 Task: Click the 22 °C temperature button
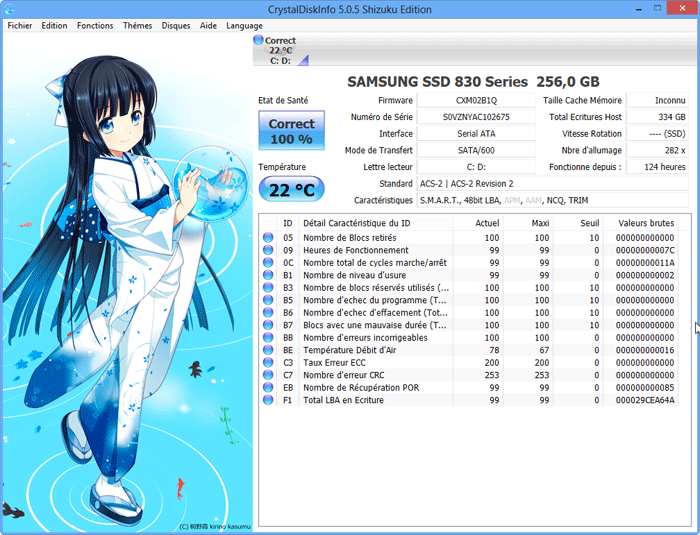click(292, 190)
